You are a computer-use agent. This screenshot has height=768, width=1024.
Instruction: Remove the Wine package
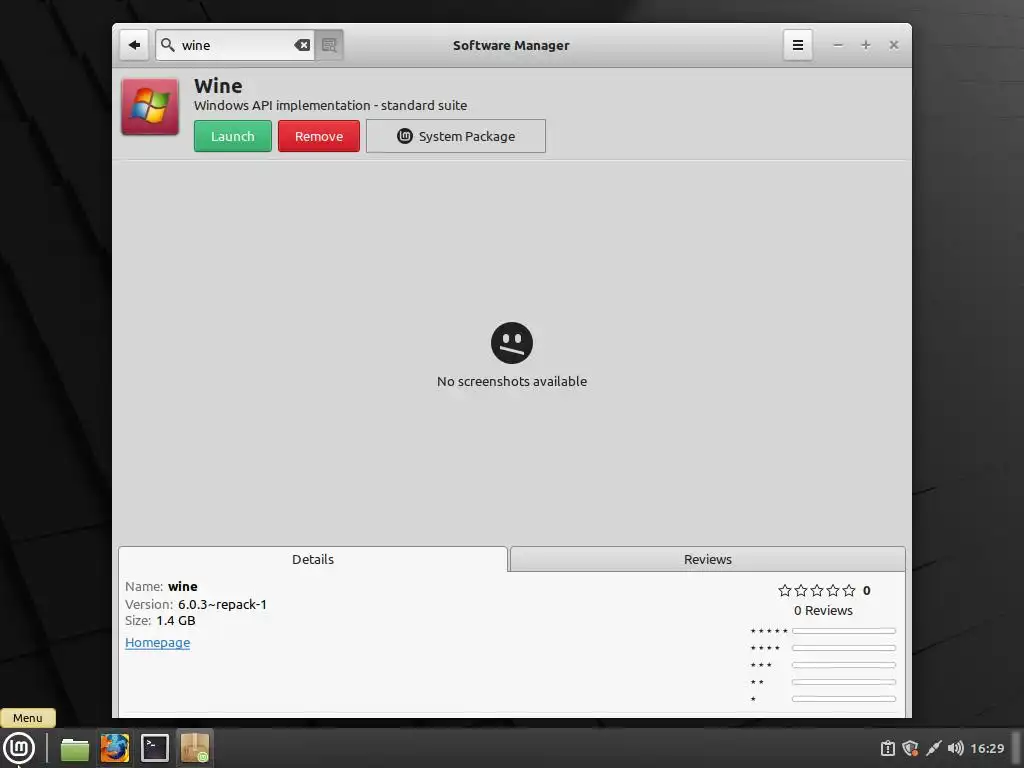pos(319,136)
